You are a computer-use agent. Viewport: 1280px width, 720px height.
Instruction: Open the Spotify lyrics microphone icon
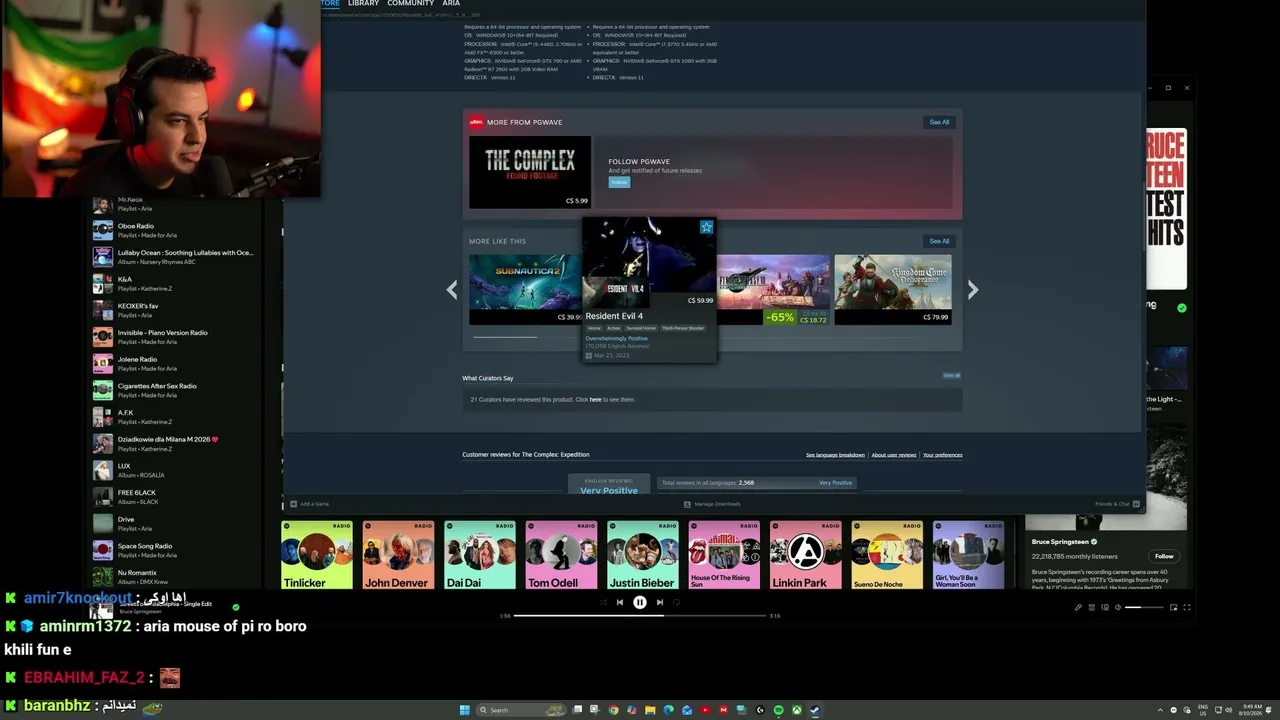point(1079,607)
